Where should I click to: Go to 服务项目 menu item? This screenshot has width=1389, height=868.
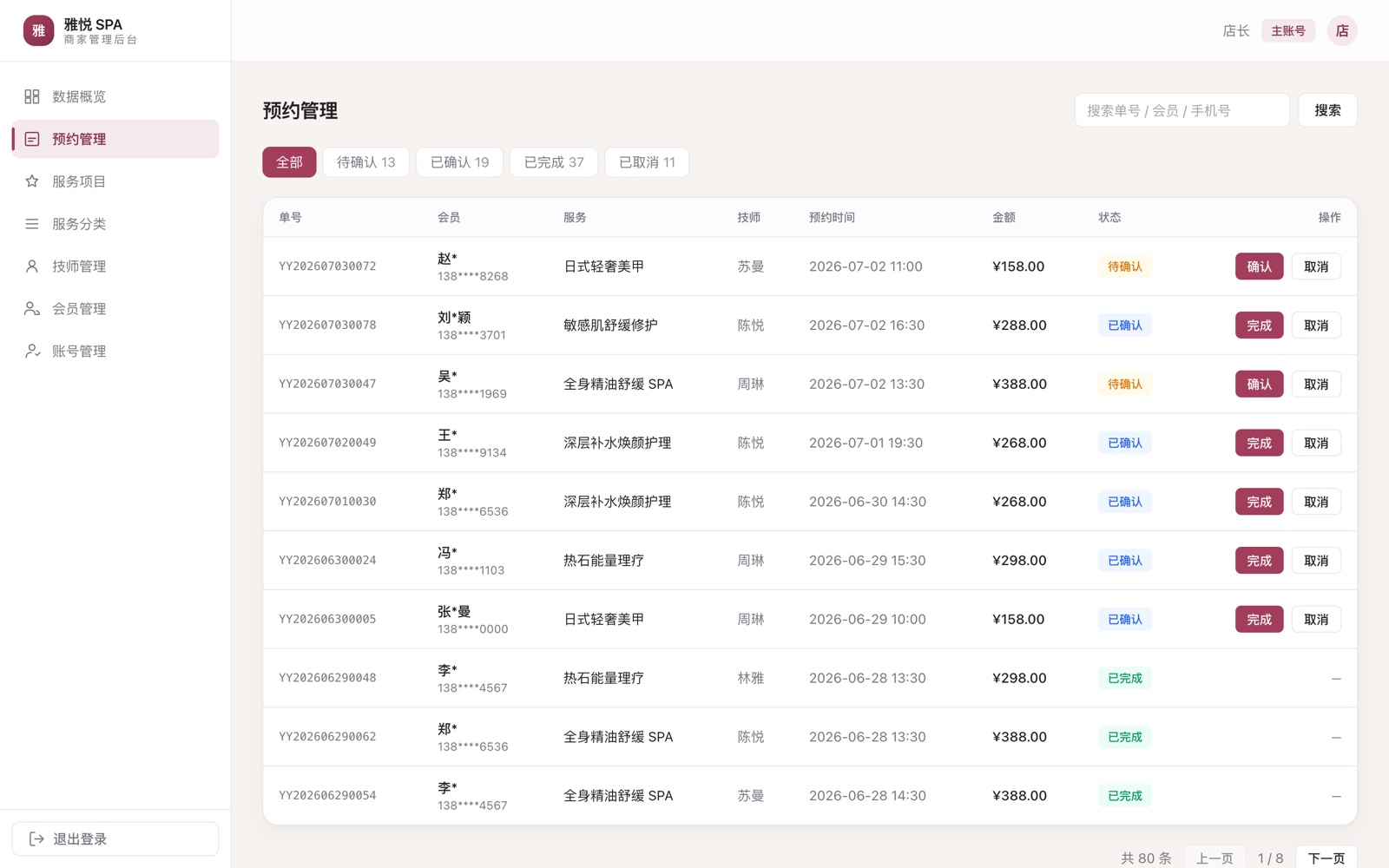click(x=115, y=181)
